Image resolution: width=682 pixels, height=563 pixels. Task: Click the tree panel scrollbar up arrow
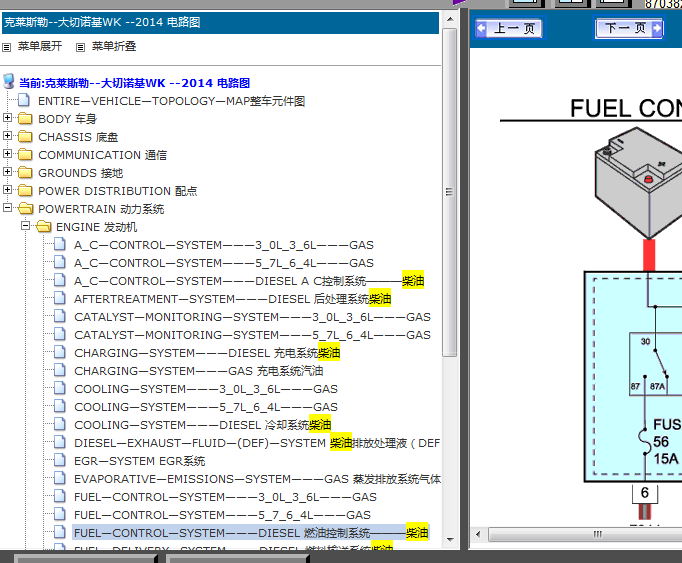(450, 20)
